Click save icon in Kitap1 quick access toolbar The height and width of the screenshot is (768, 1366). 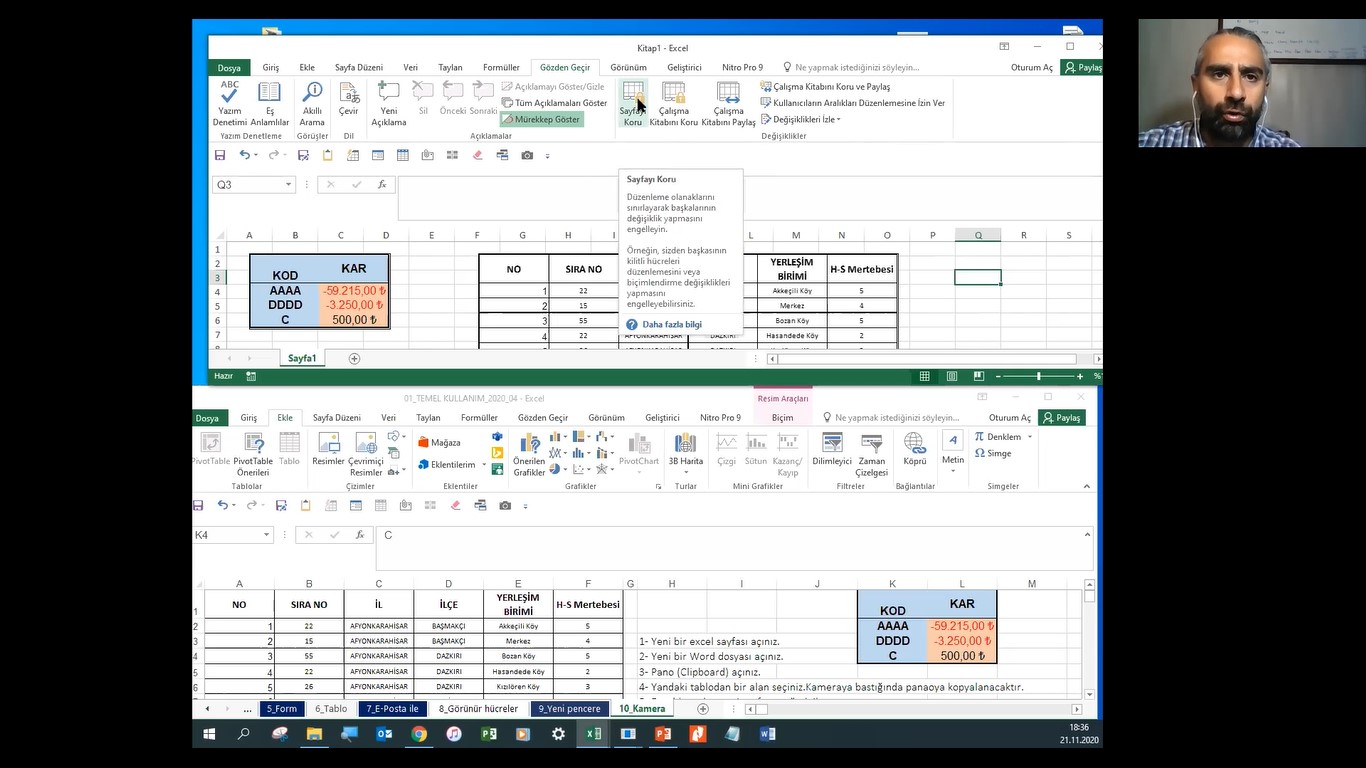point(220,155)
